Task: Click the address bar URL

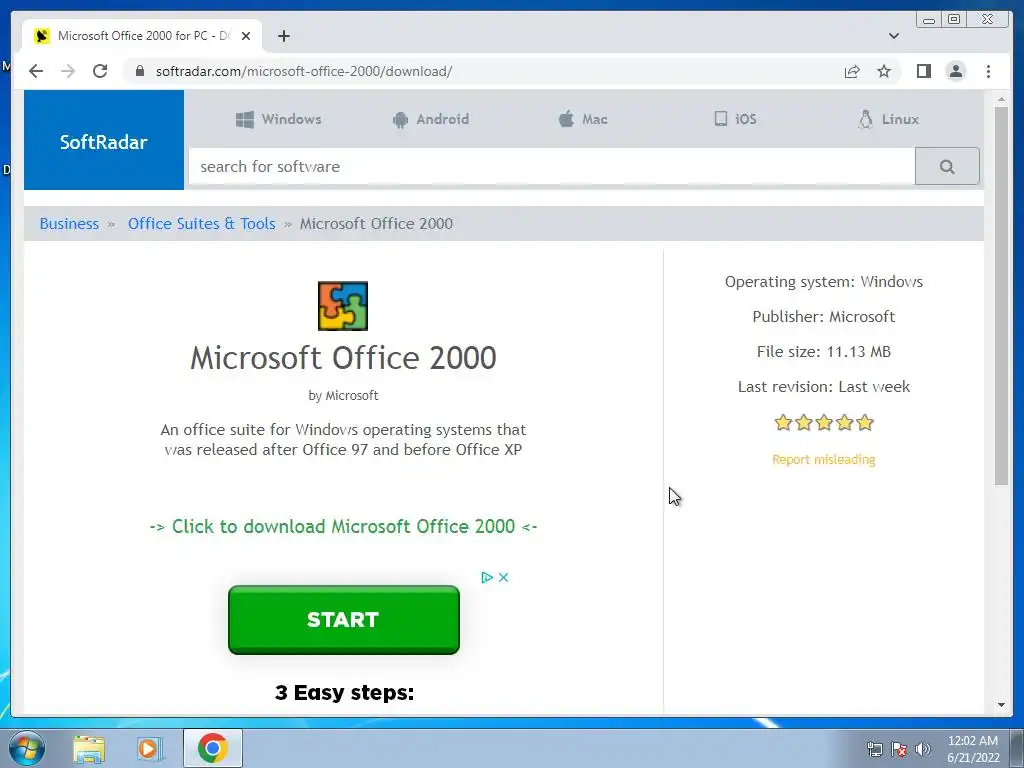Action: 304,71
